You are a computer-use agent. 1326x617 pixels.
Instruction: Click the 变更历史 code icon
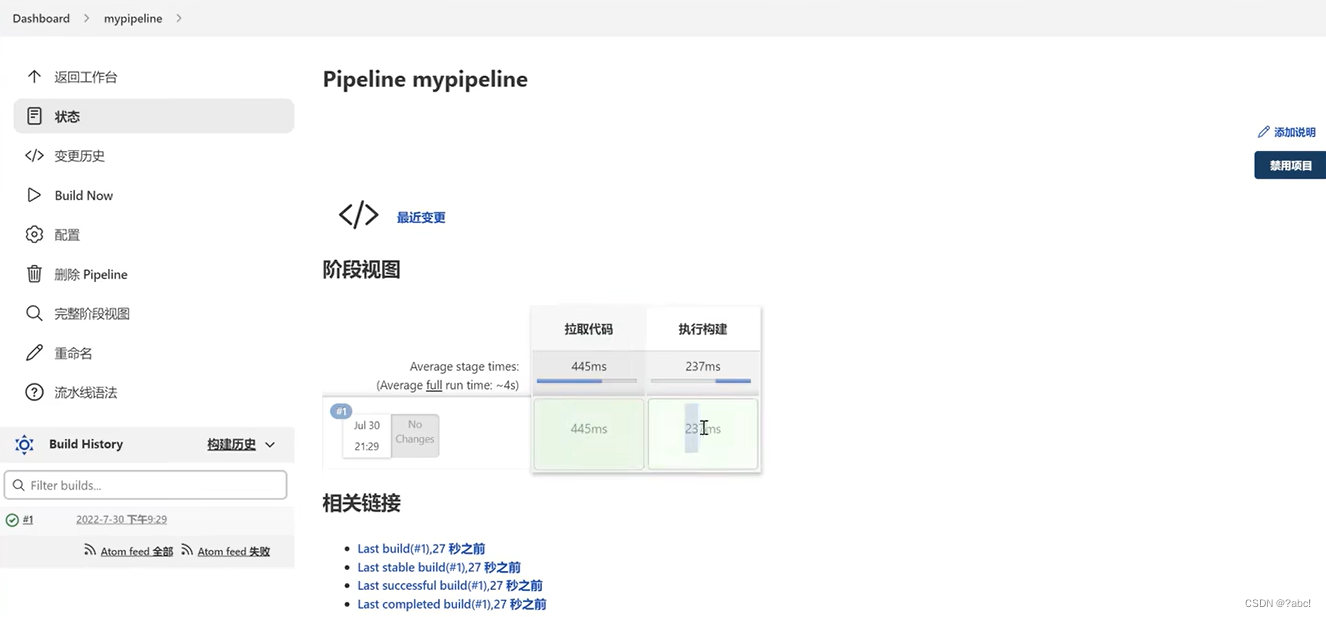coord(32,155)
